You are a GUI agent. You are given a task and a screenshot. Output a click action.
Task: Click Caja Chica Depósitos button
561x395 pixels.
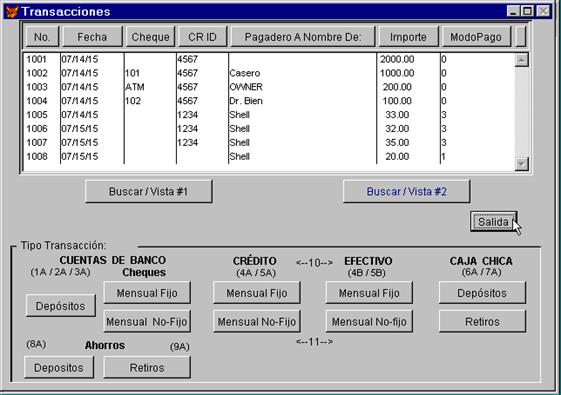(482, 293)
